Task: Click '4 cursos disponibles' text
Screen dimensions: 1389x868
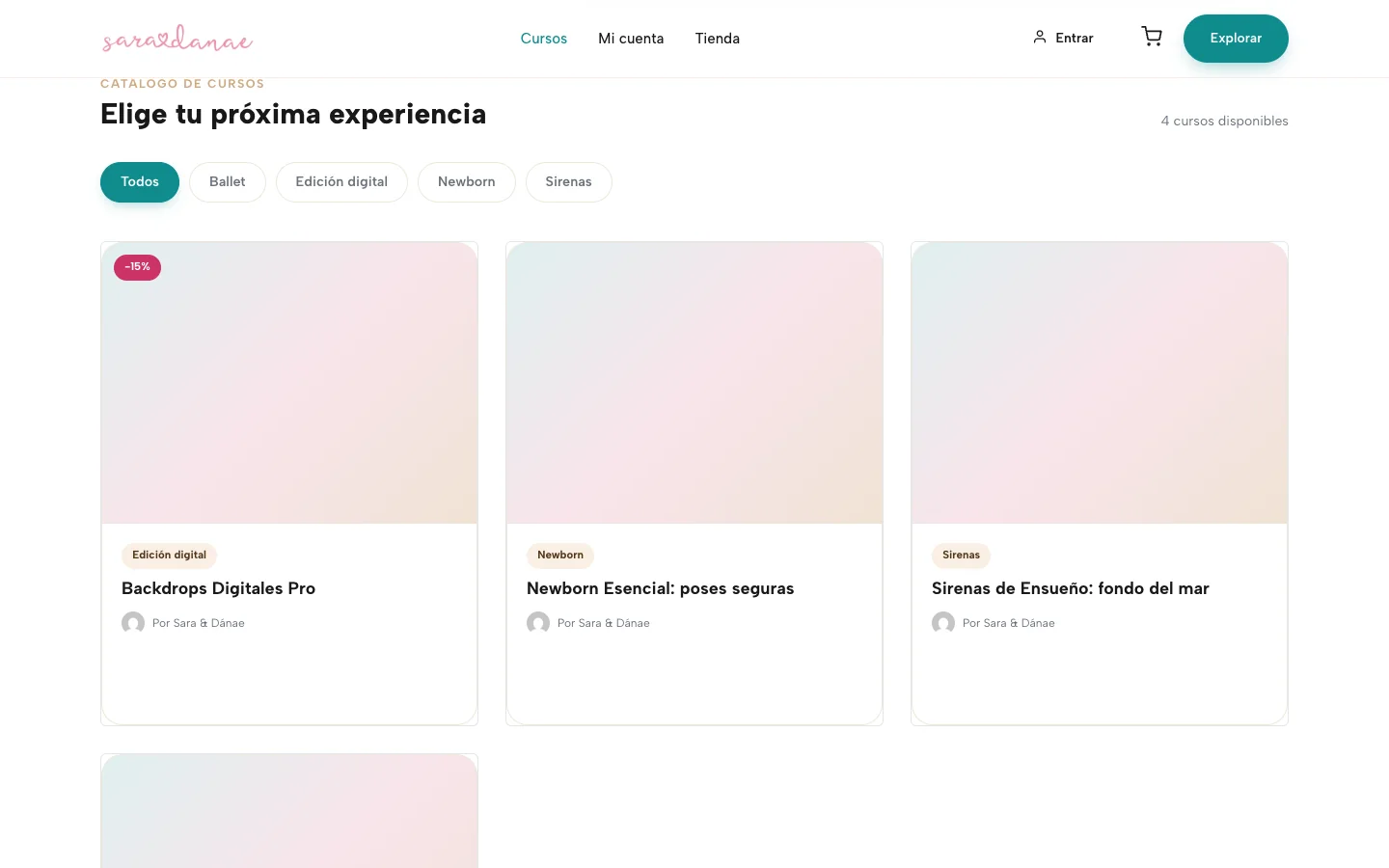Action: pyautogui.click(x=1224, y=122)
